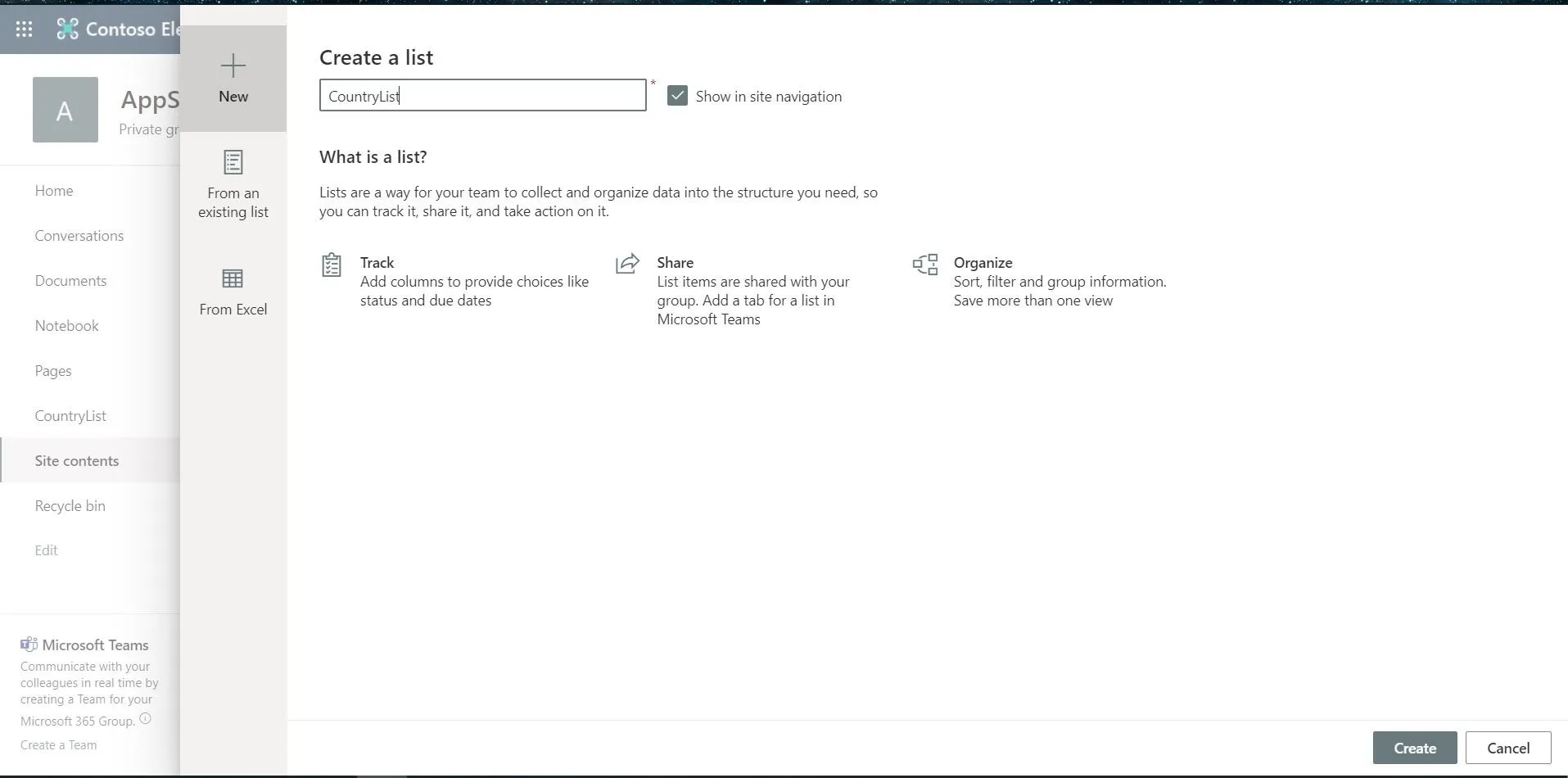Image resolution: width=1568 pixels, height=778 pixels.
Task: Cancel the list creation
Action: pyautogui.click(x=1507, y=748)
